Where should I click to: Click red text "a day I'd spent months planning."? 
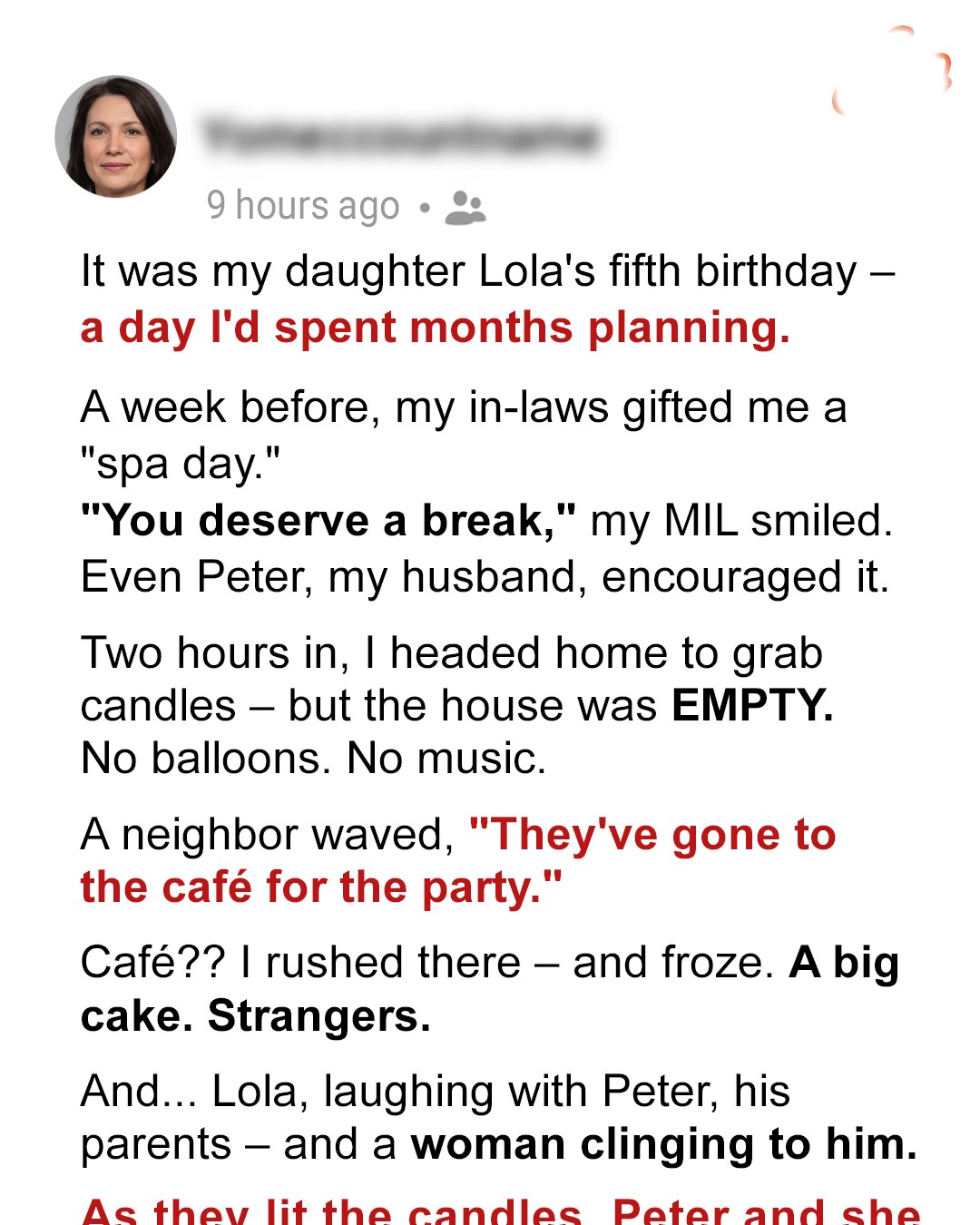click(435, 328)
